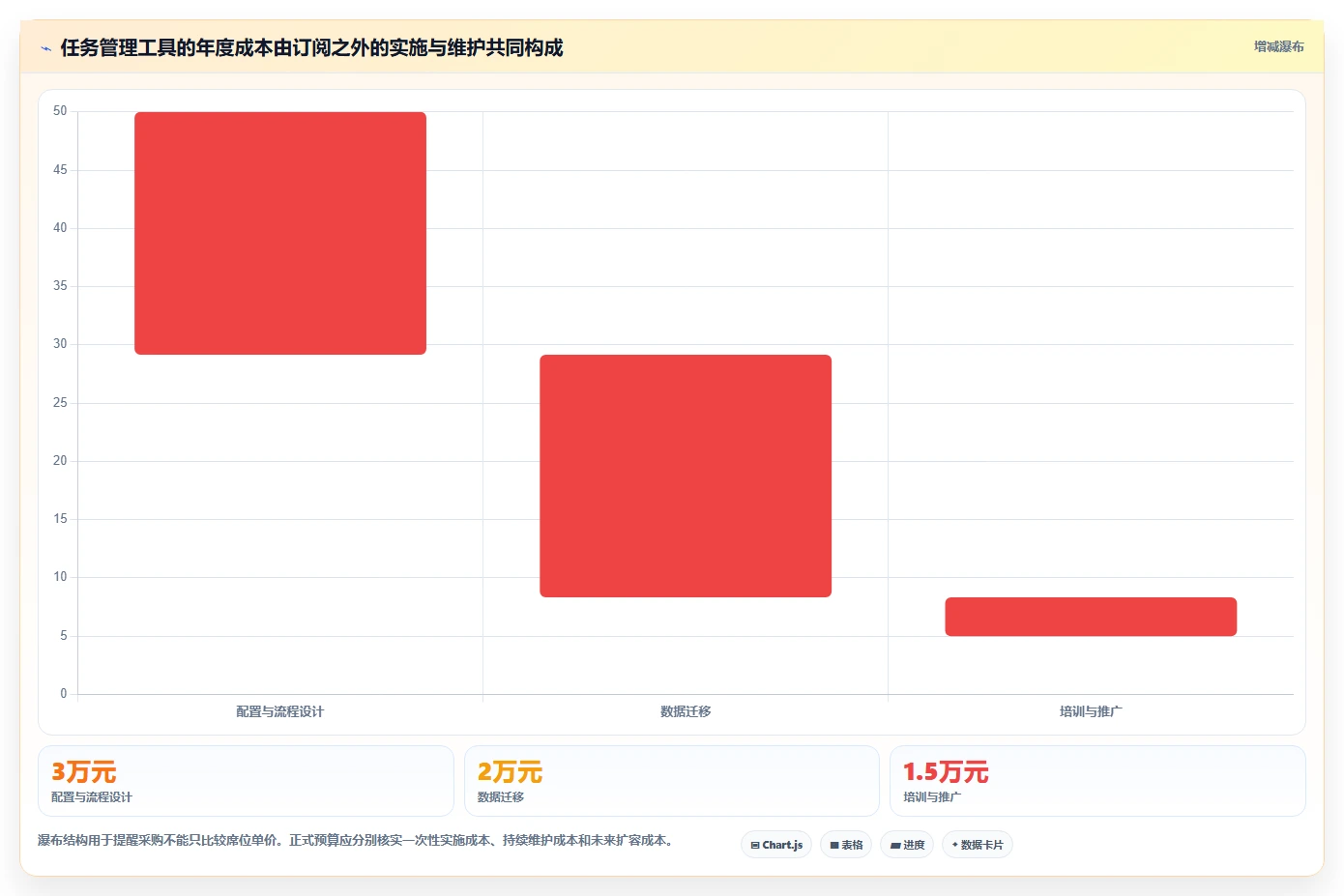The width and height of the screenshot is (1344, 896).
Task: Click the 数据迁移 red waterfall bar
Action: (686, 476)
